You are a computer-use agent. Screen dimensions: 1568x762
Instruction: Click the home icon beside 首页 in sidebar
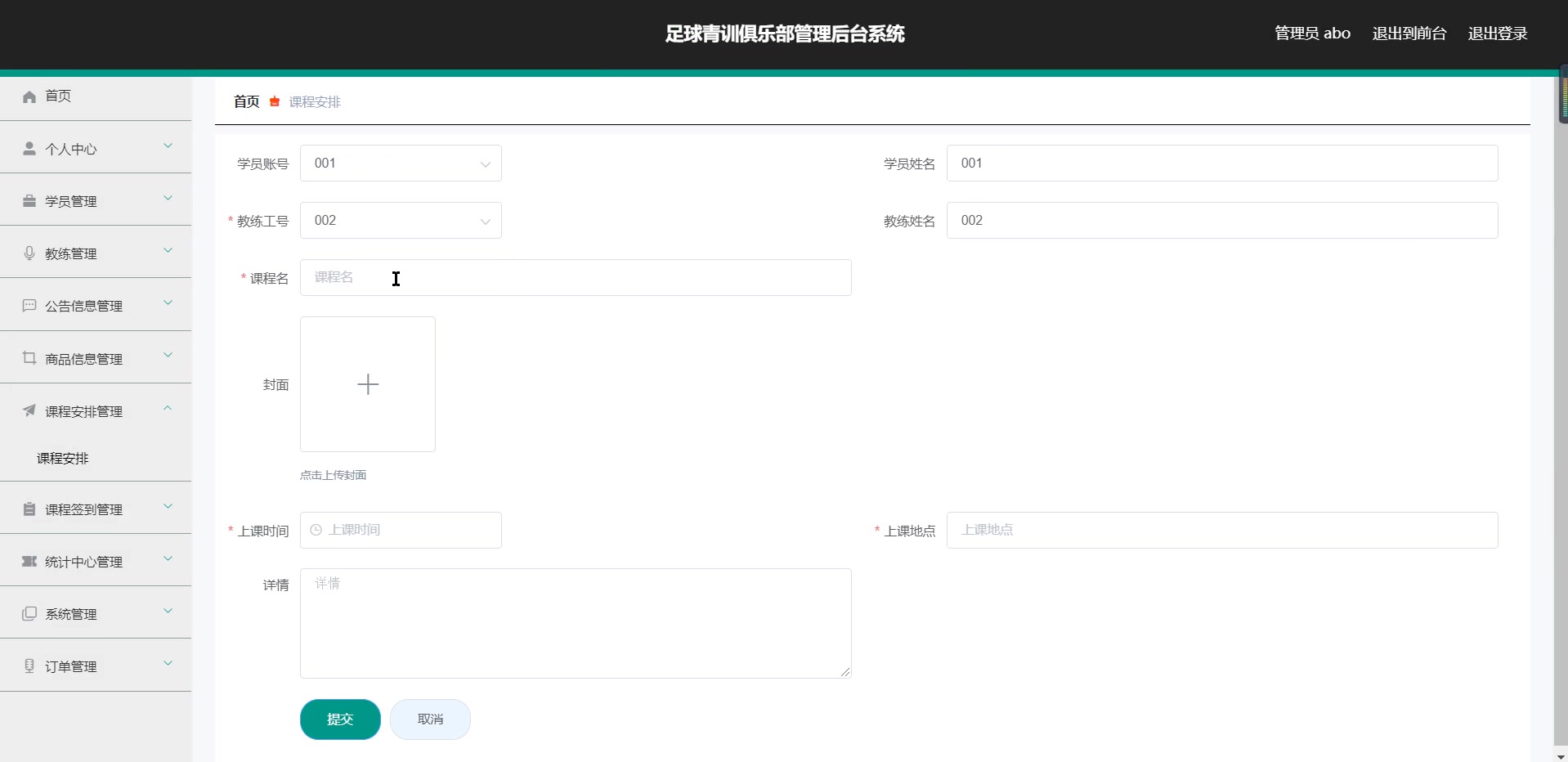click(x=29, y=96)
